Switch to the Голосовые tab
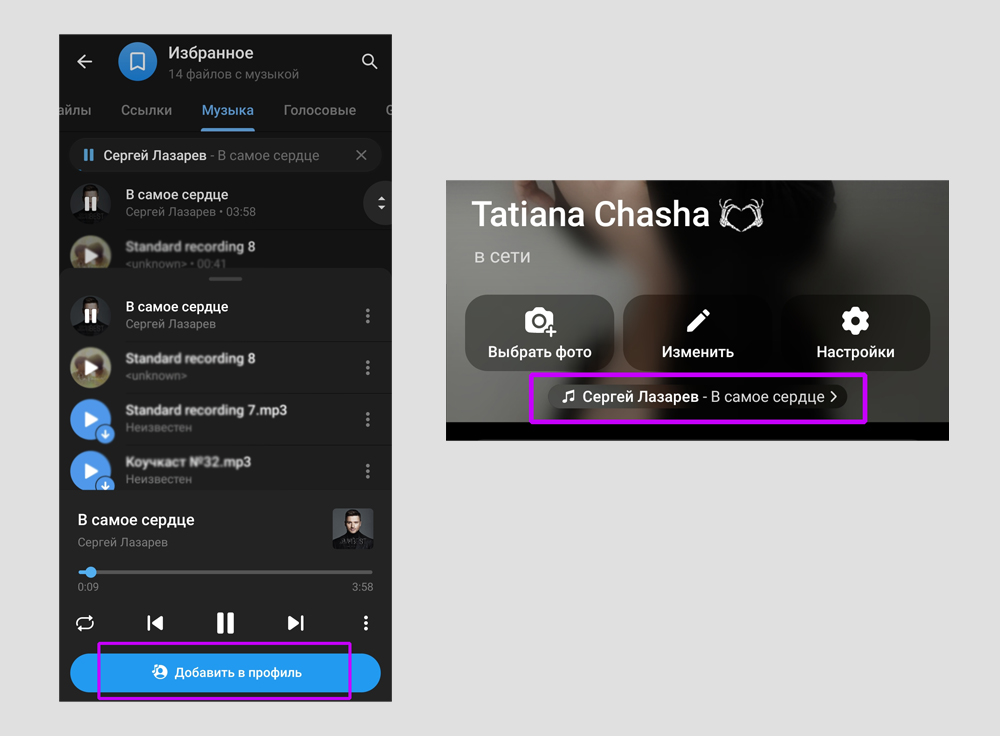This screenshot has width=1000, height=736. tap(320, 110)
